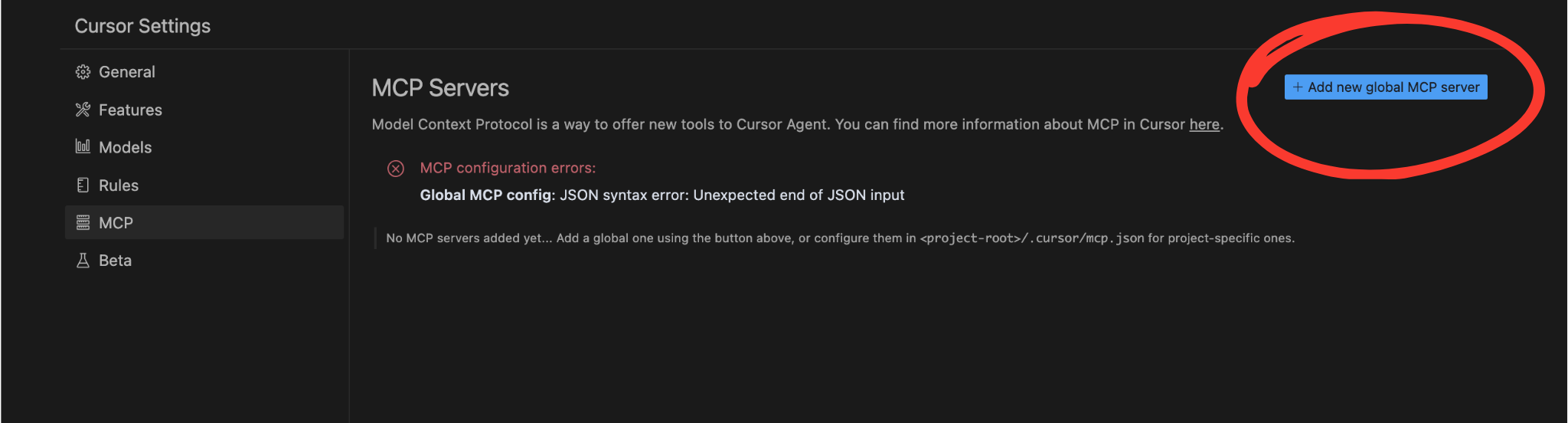The image size is (1568, 423).
Task: Open the "here" link for MCP information
Action: click(x=1204, y=124)
